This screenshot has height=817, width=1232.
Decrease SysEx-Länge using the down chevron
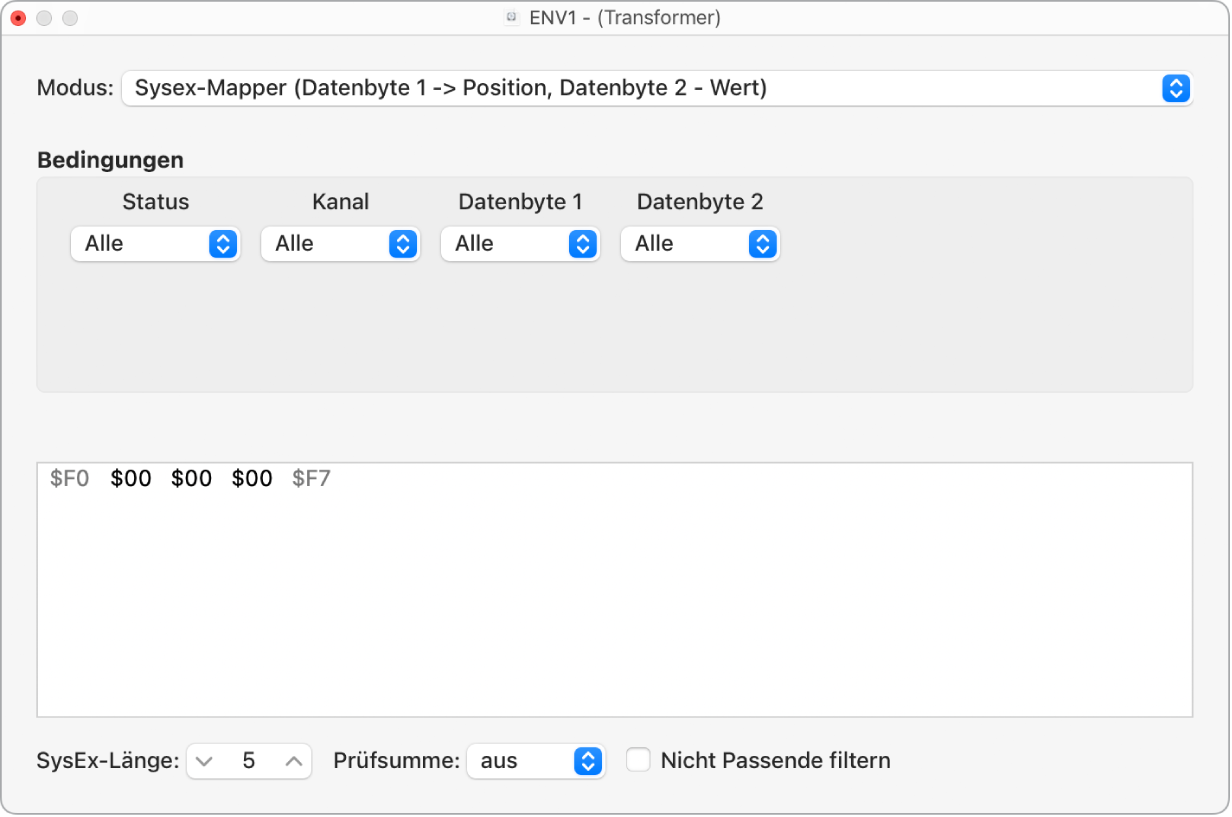pyautogui.click(x=204, y=760)
